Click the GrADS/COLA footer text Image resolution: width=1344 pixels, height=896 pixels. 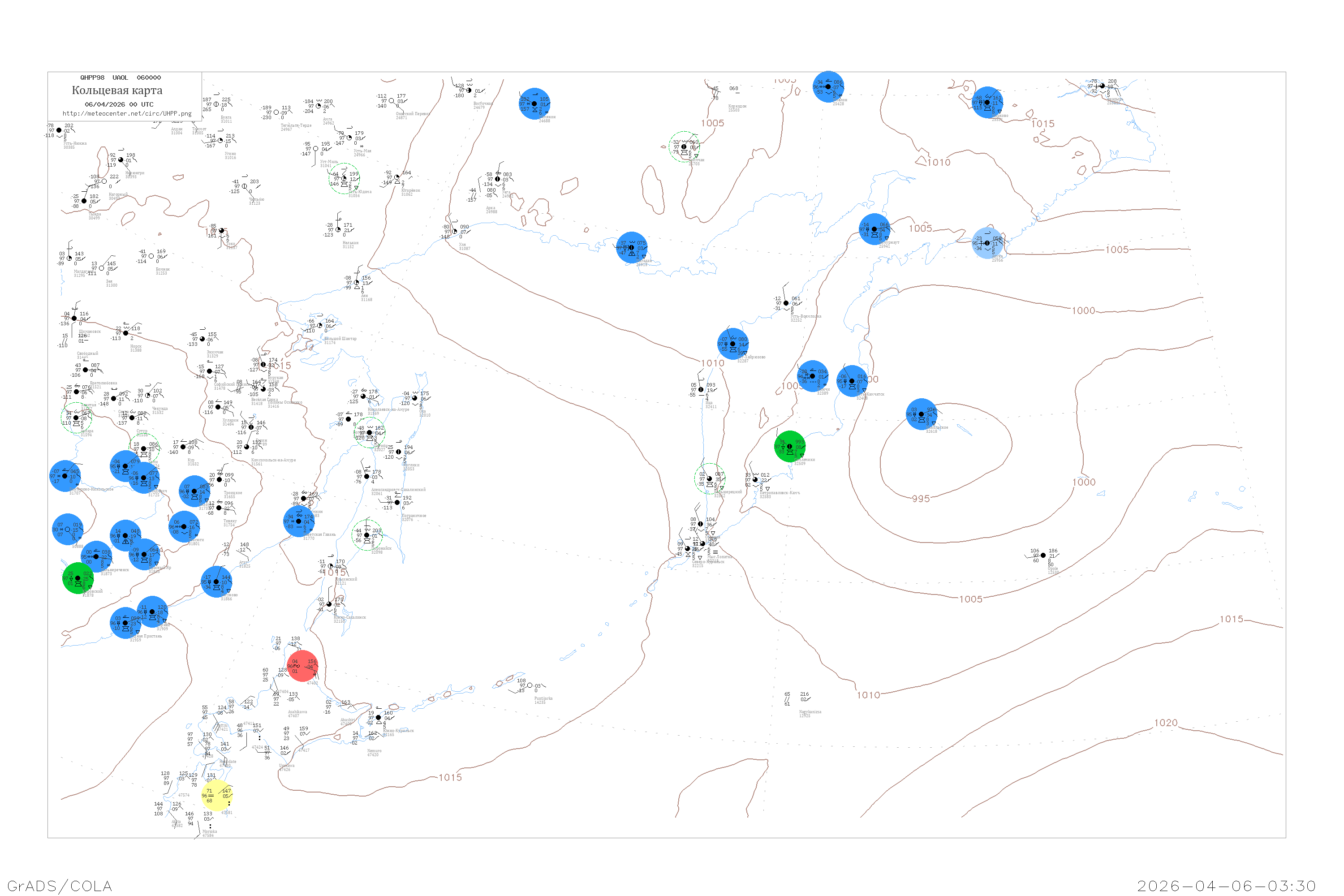tap(60, 886)
